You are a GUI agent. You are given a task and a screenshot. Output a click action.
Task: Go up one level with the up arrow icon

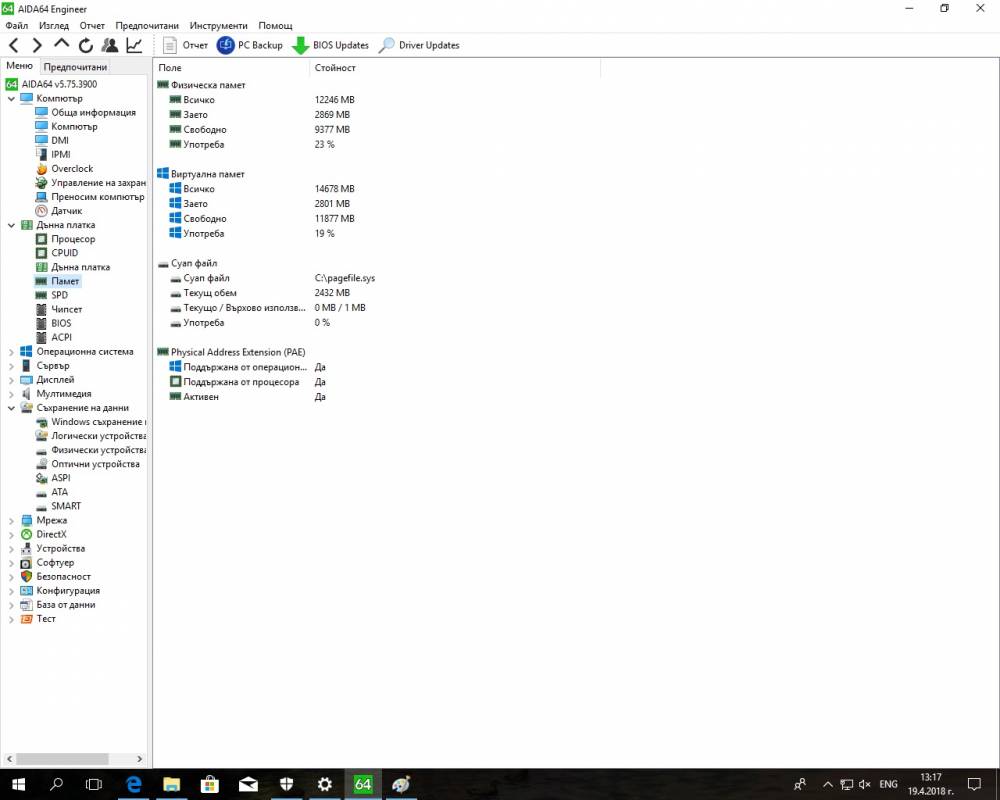tap(61, 44)
